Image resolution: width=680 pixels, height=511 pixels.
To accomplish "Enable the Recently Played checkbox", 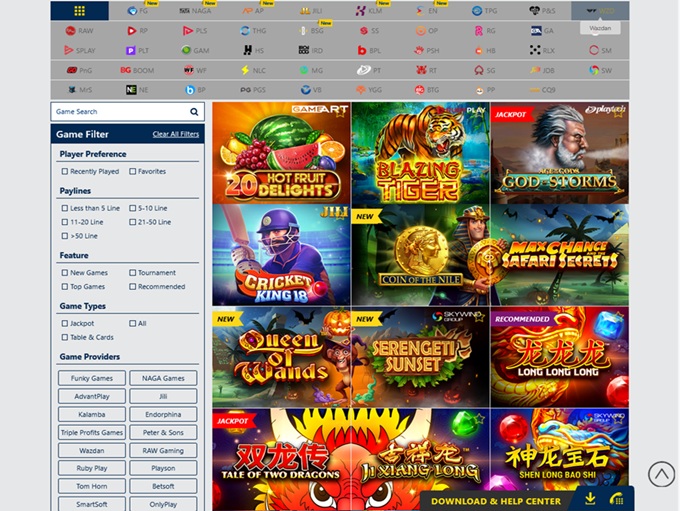I will point(65,172).
